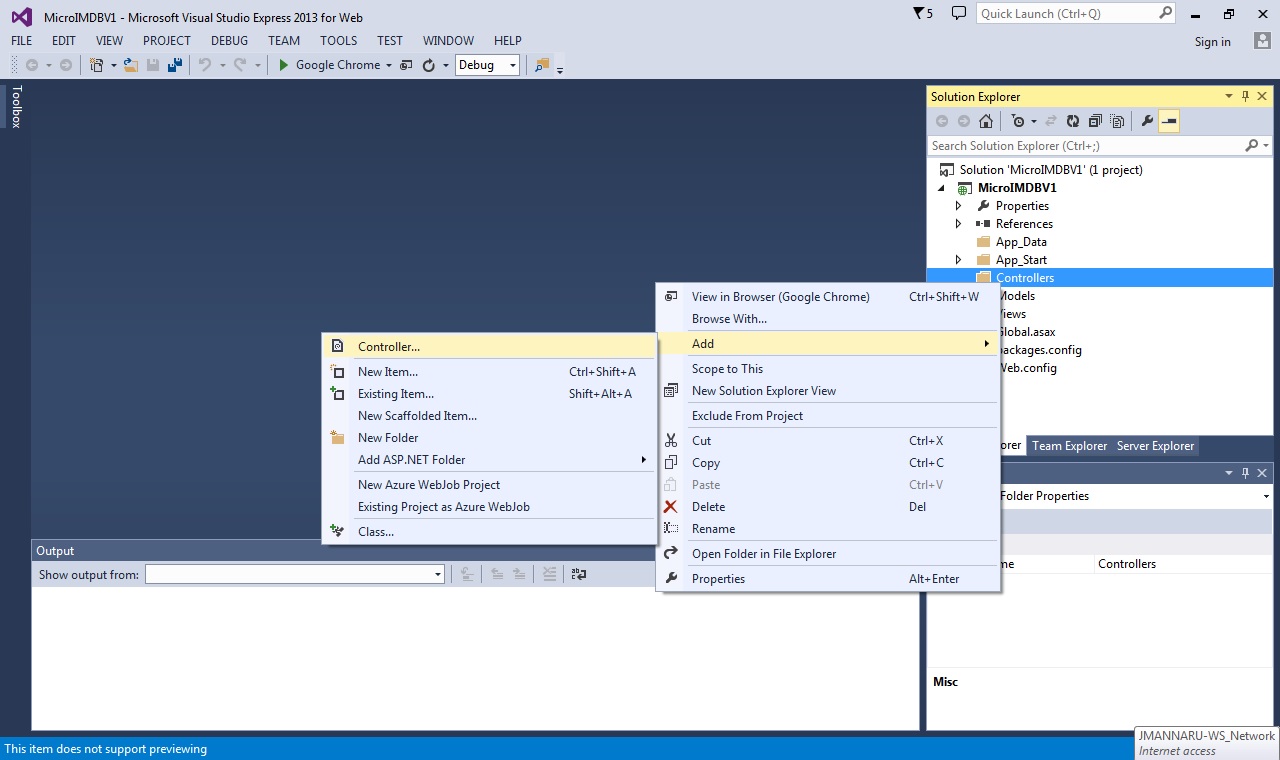Click the Browser Link icon beside Google Chrome

[x=406, y=65]
